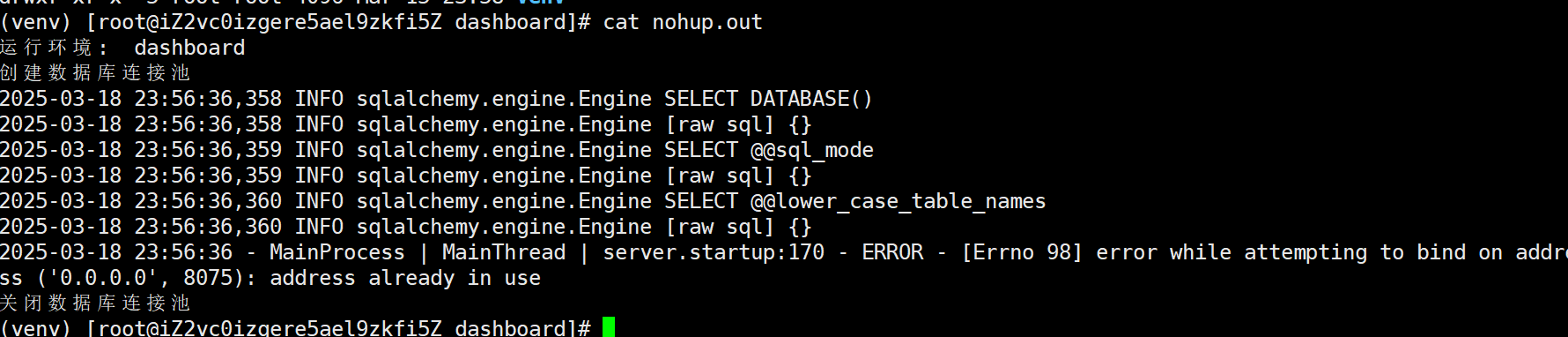Click the '@@sql_mode' text
This screenshot has height=337, width=1568.
(812, 150)
